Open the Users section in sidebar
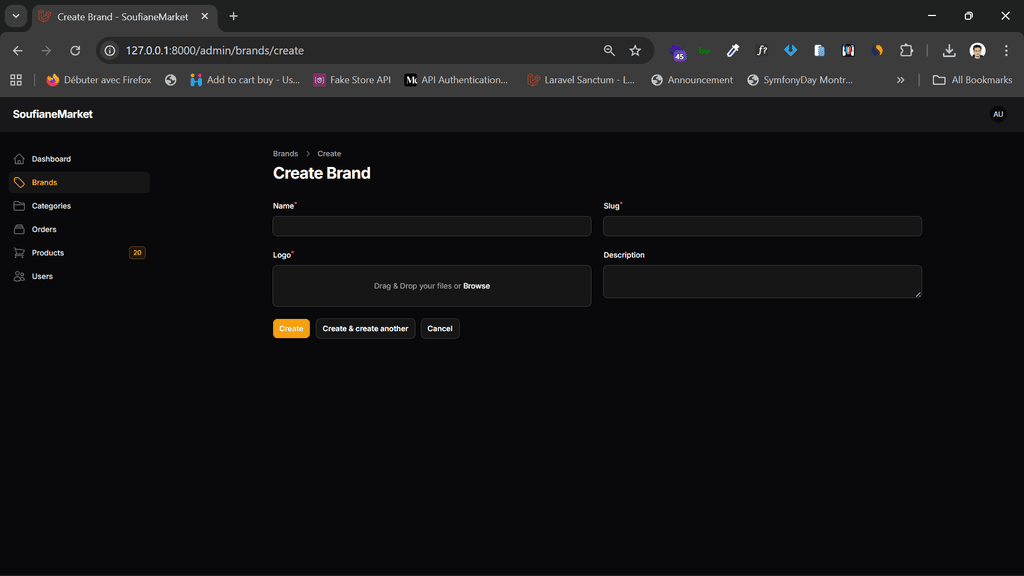Viewport: 1024px width, 576px height. [42, 276]
